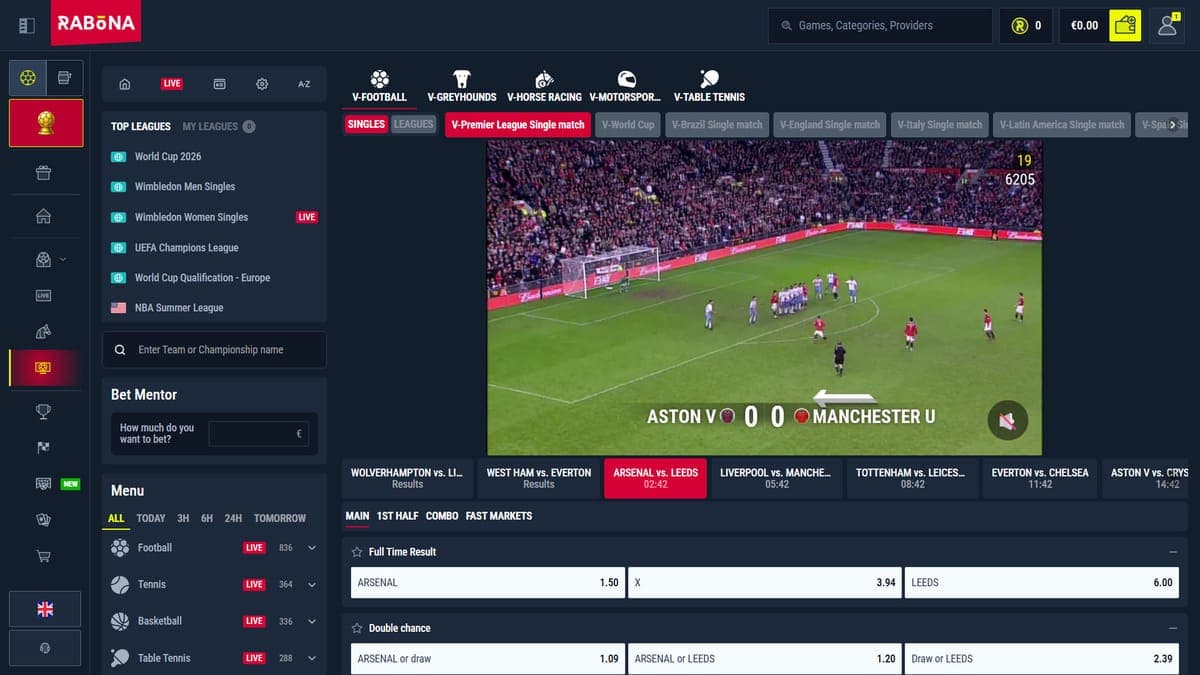Go to the sidebar home house icon

43,216
